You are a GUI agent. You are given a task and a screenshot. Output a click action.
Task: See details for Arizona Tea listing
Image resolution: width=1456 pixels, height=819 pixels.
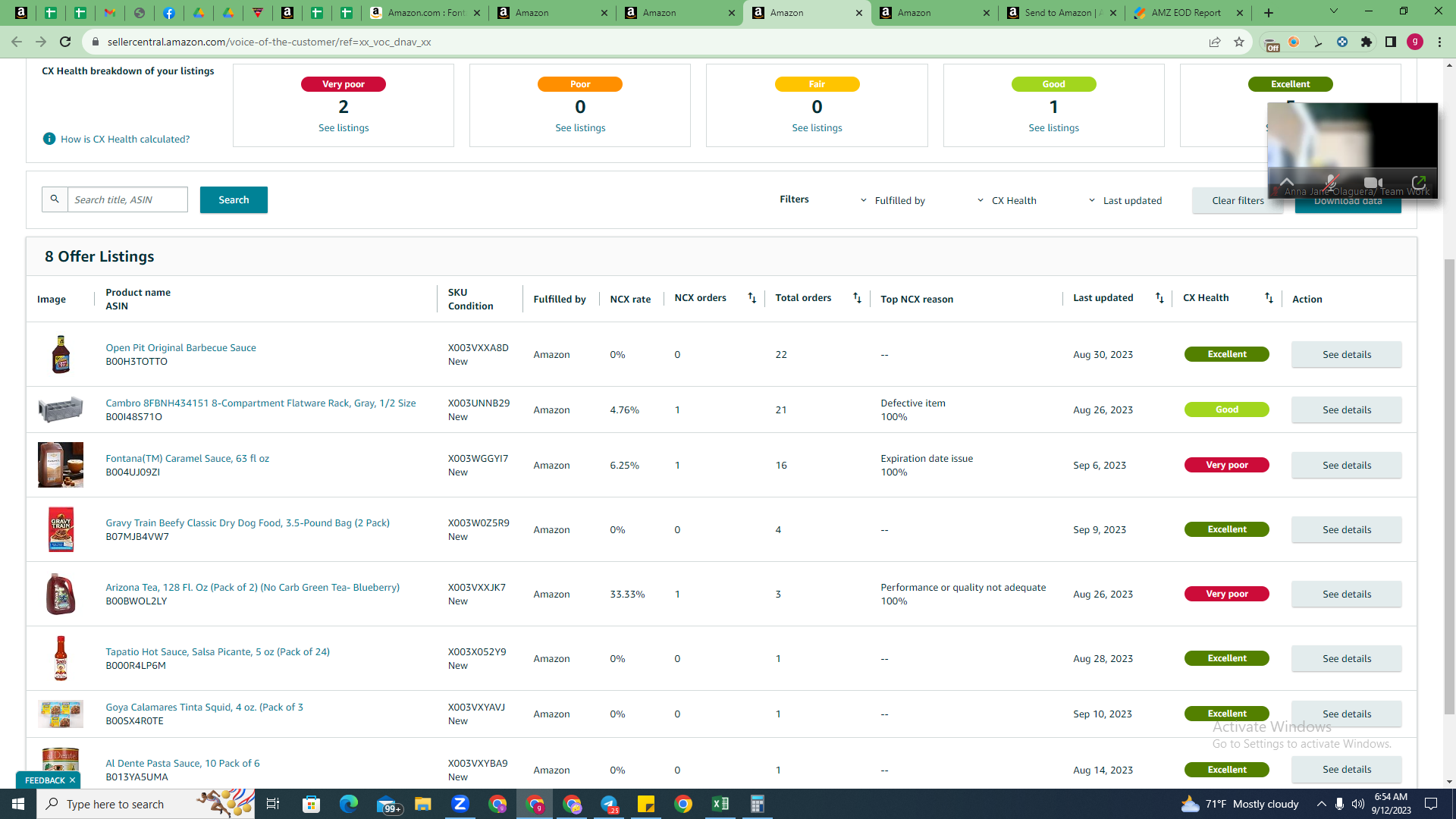tap(1347, 594)
